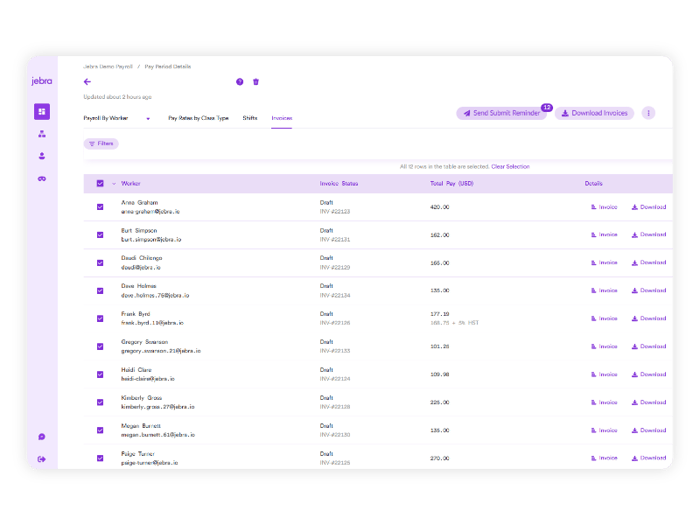Click the Send Submit Reminder button
The image size is (700, 525).
(501, 113)
